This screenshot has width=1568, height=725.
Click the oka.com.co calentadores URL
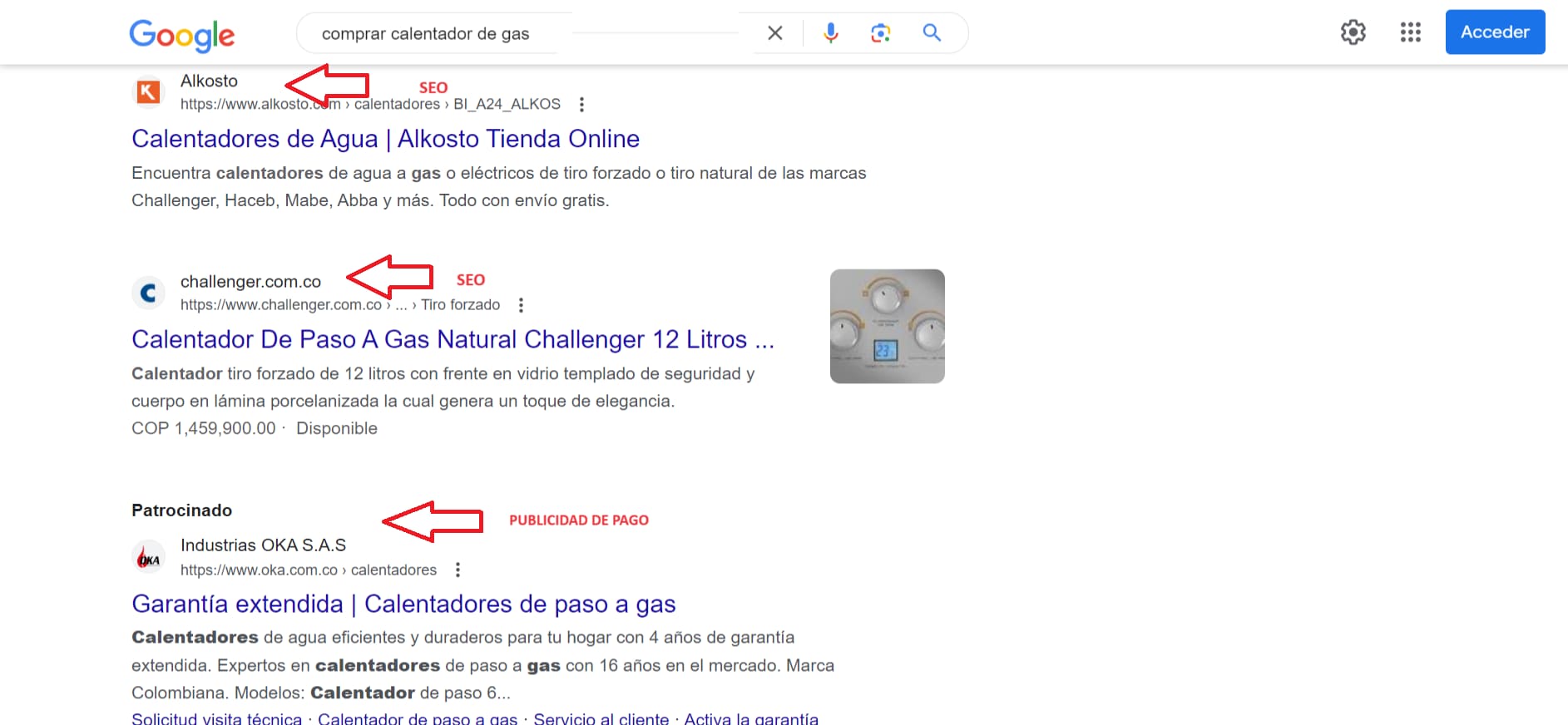click(x=309, y=570)
